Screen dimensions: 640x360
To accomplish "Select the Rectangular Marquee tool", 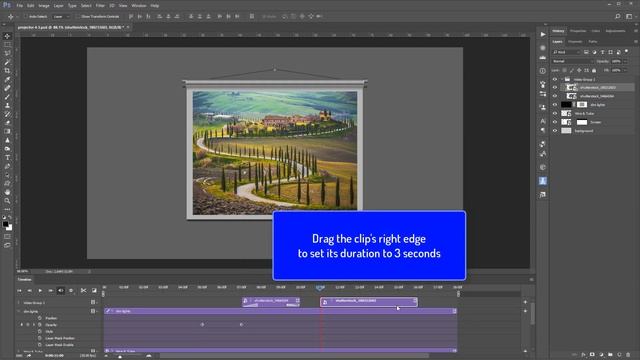I will pyautogui.click(x=7, y=44).
